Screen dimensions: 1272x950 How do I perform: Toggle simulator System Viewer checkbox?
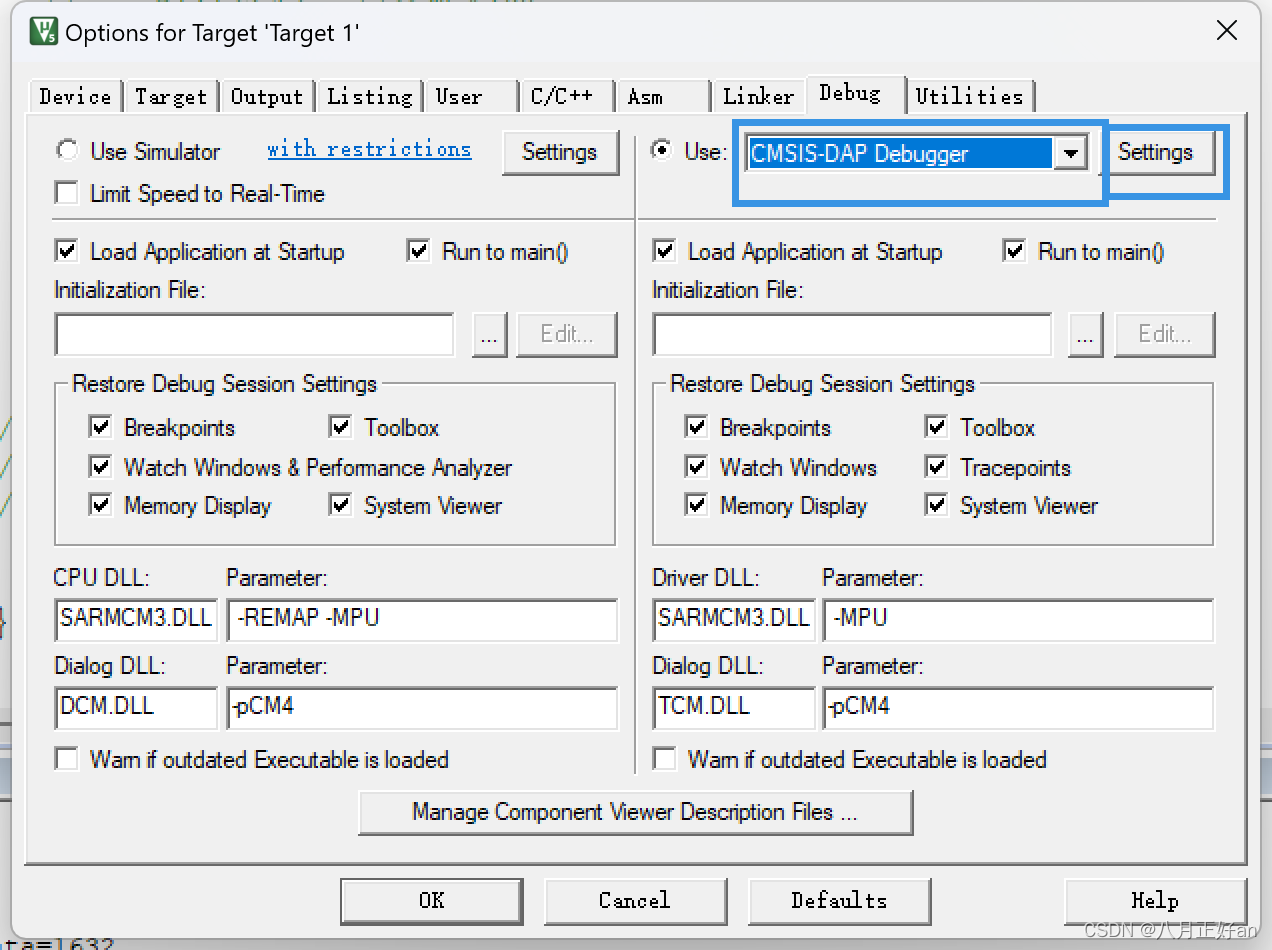tap(341, 504)
